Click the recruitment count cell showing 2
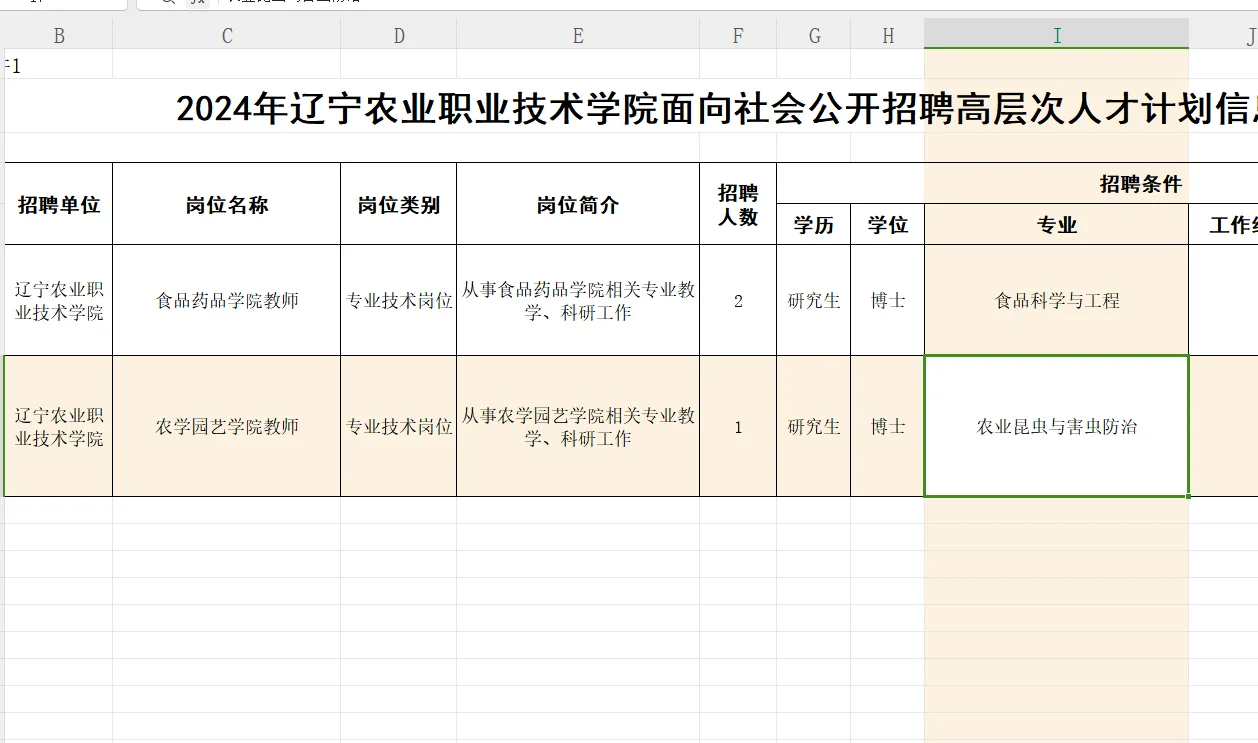Viewport: 1258px width, 743px height. point(738,300)
